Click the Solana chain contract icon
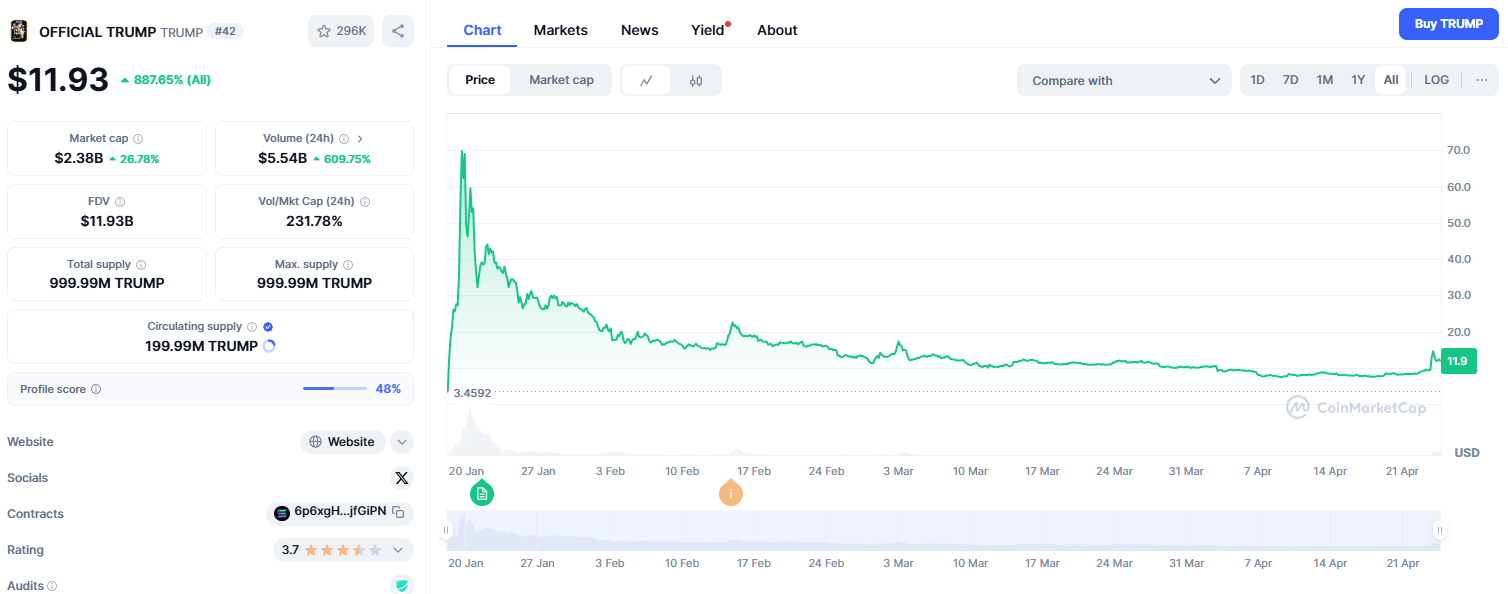The height and width of the screenshot is (594, 1508). click(x=282, y=514)
